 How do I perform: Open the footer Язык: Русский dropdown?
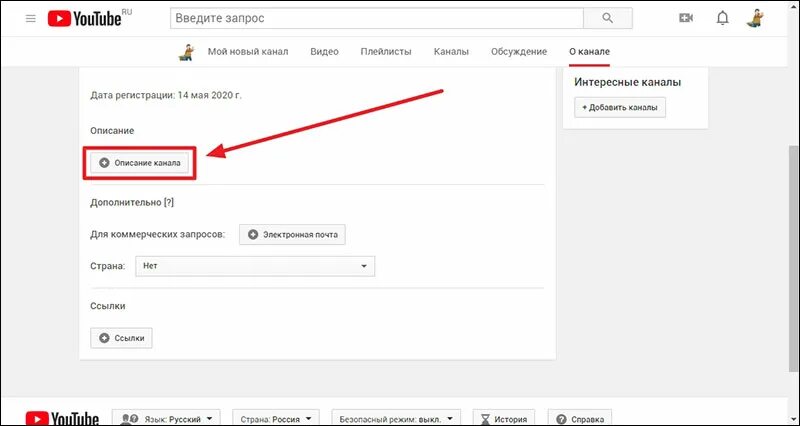(x=166, y=419)
